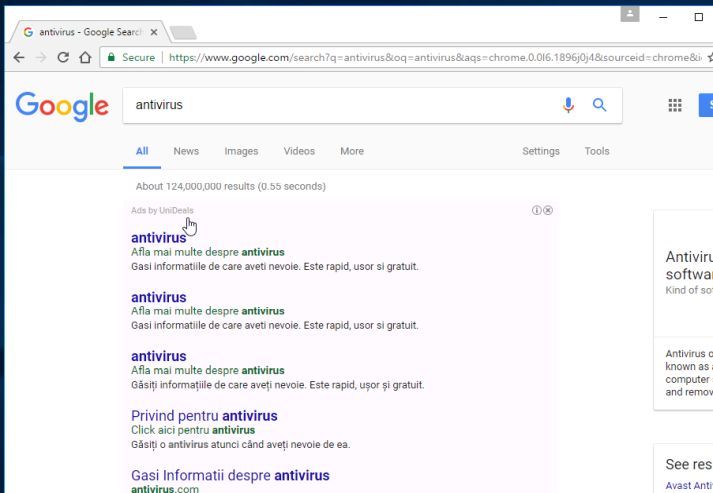Click the 'See res' heading in side panel
The height and width of the screenshot is (493, 713).
pyautogui.click(x=689, y=464)
